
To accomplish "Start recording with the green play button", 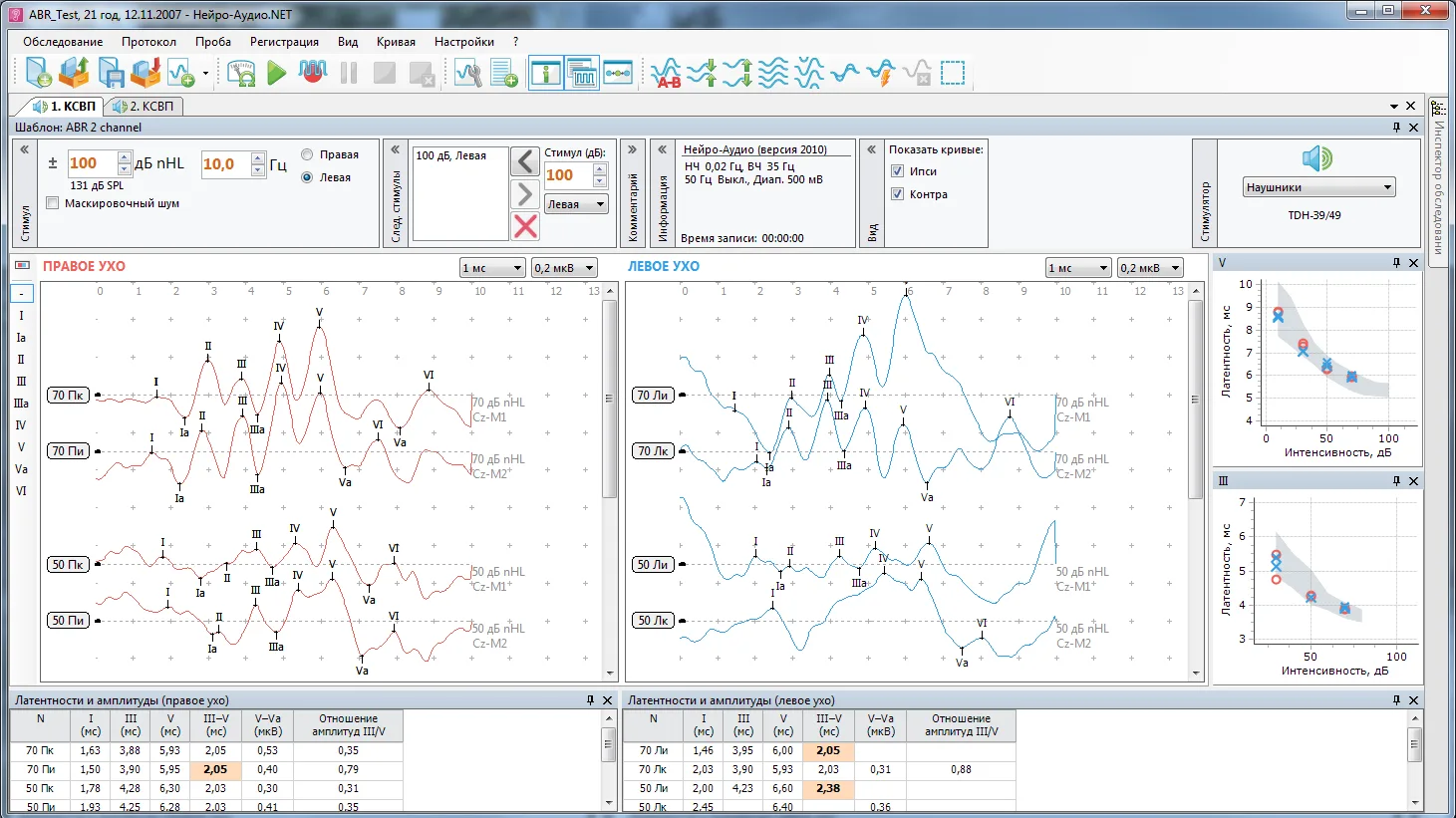I will [277, 73].
